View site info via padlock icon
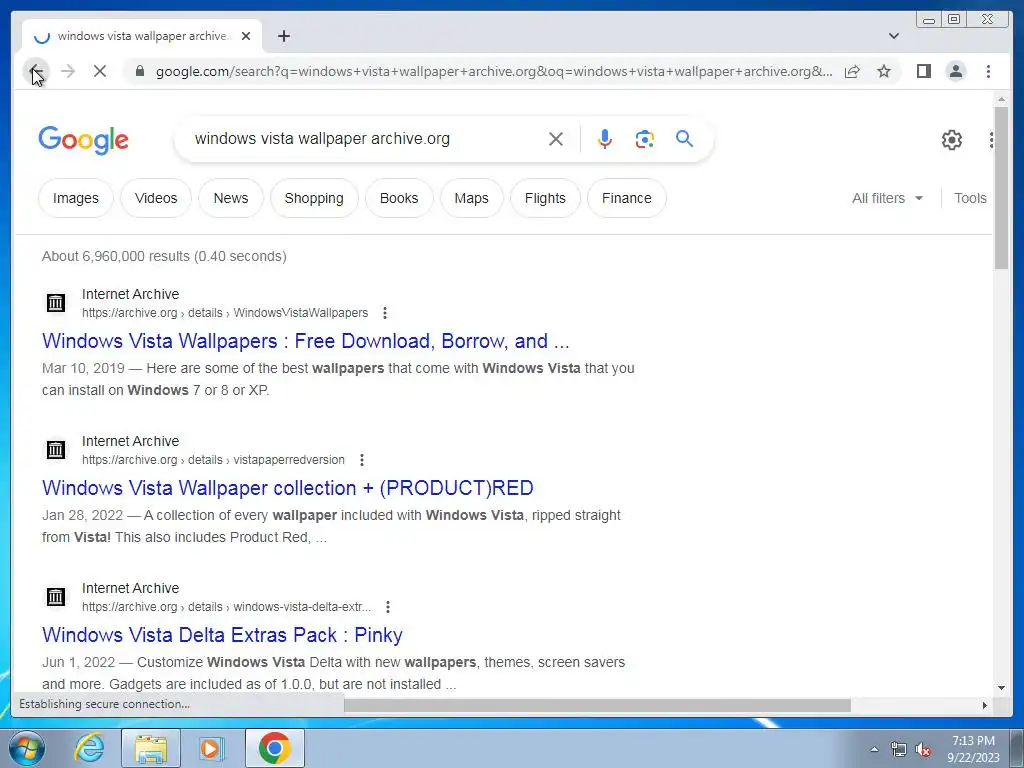The height and width of the screenshot is (768, 1024). (x=140, y=71)
